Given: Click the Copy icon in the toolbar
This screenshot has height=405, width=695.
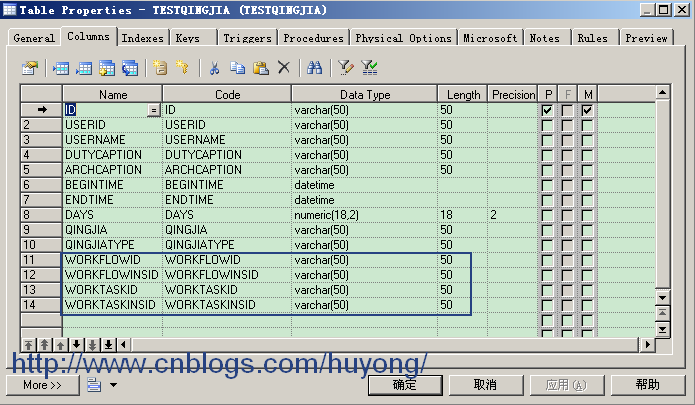Looking at the screenshot, I should pyautogui.click(x=238, y=68).
